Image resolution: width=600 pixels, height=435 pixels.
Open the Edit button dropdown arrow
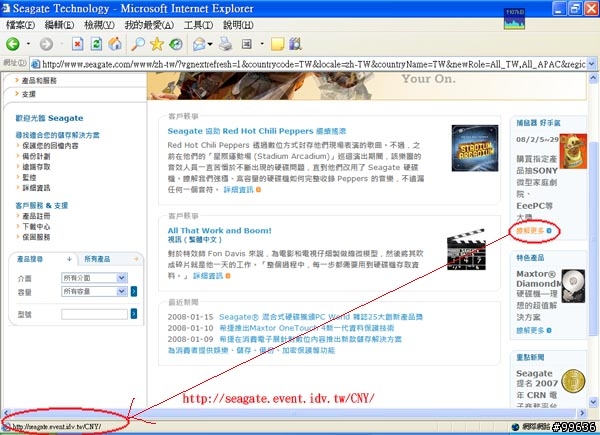[262, 44]
